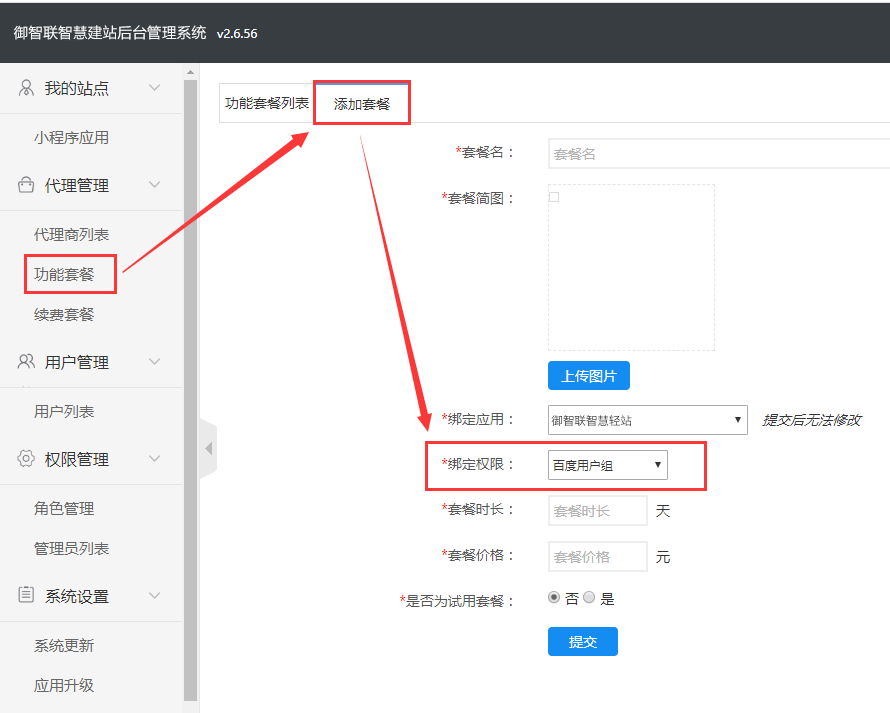Open 功能套餐 in the sidebar
The image size is (890, 713).
pyautogui.click(x=64, y=274)
